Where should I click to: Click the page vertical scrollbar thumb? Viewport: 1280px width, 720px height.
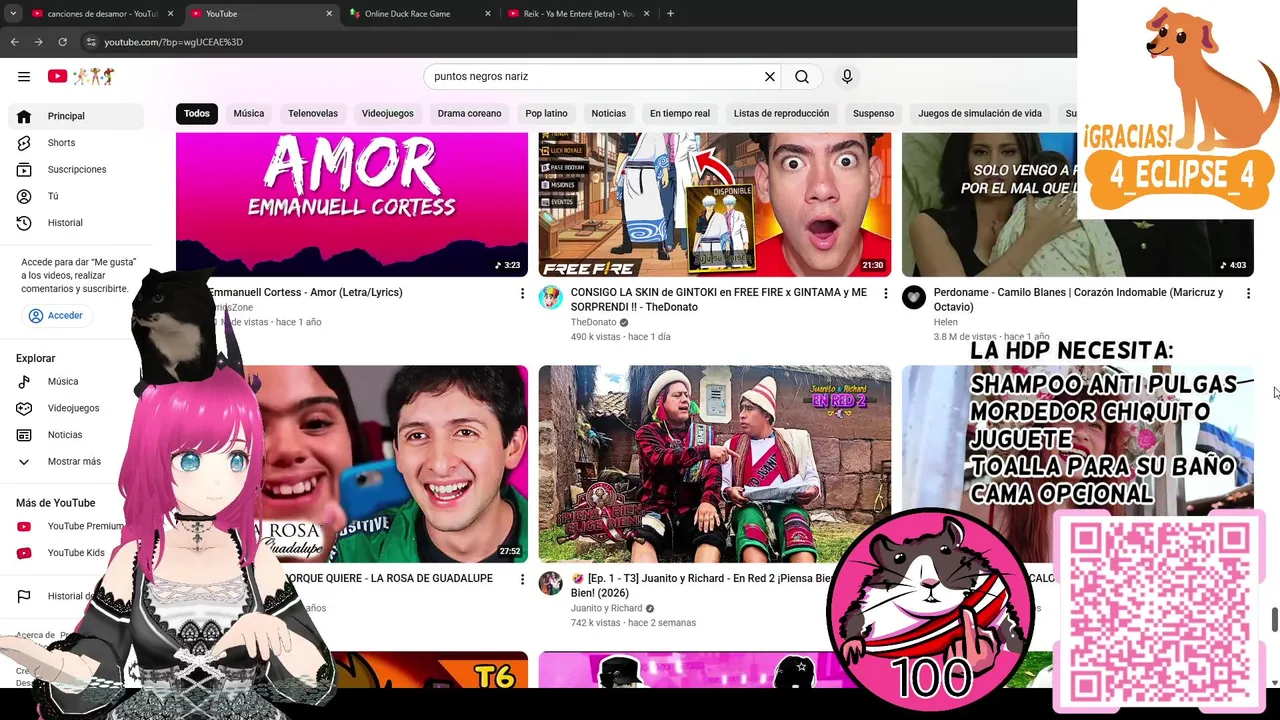[1274, 619]
